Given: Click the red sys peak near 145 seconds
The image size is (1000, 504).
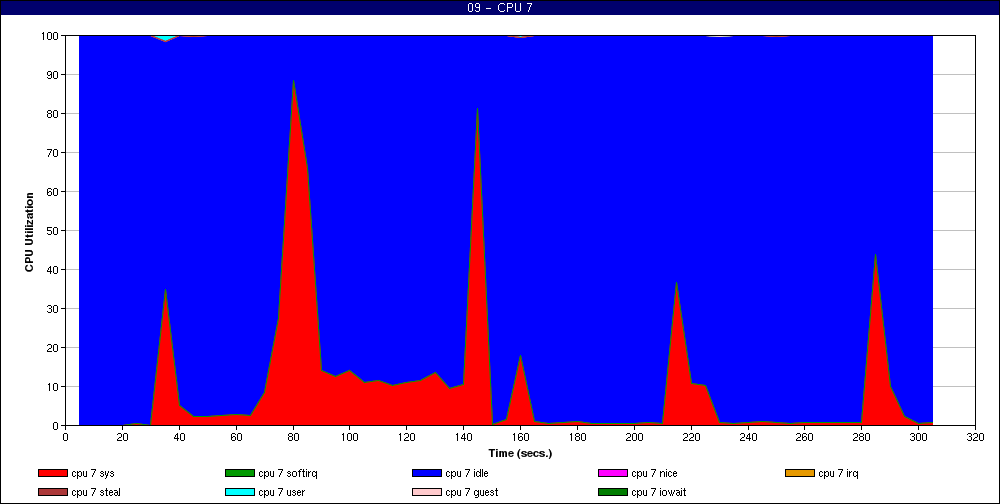Looking at the screenshot, I should [477, 268].
